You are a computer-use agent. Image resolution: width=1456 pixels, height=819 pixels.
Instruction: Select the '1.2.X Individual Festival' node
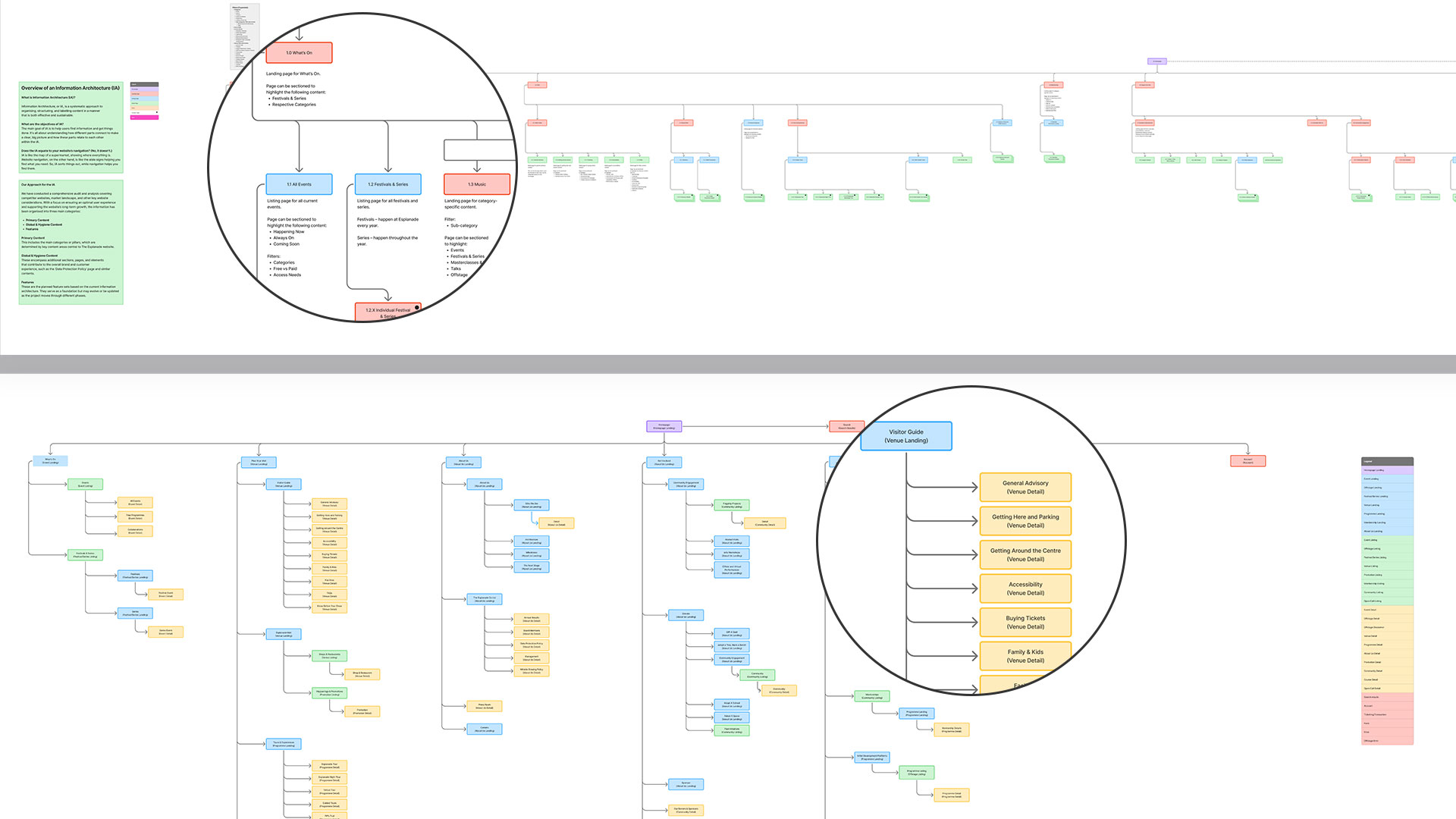click(388, 312)
